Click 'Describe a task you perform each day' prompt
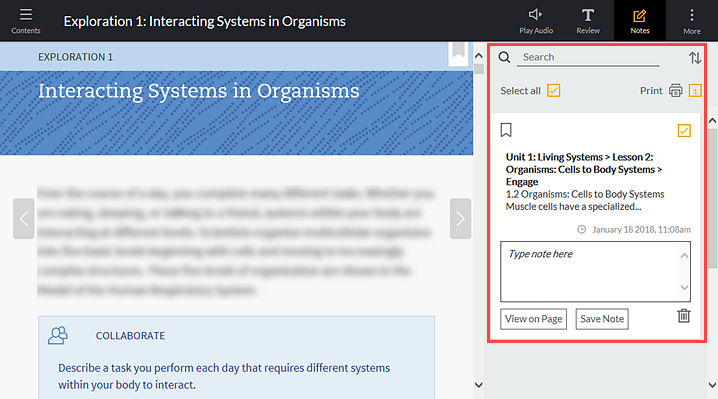The image size is (718, 399). coord(224,376)
